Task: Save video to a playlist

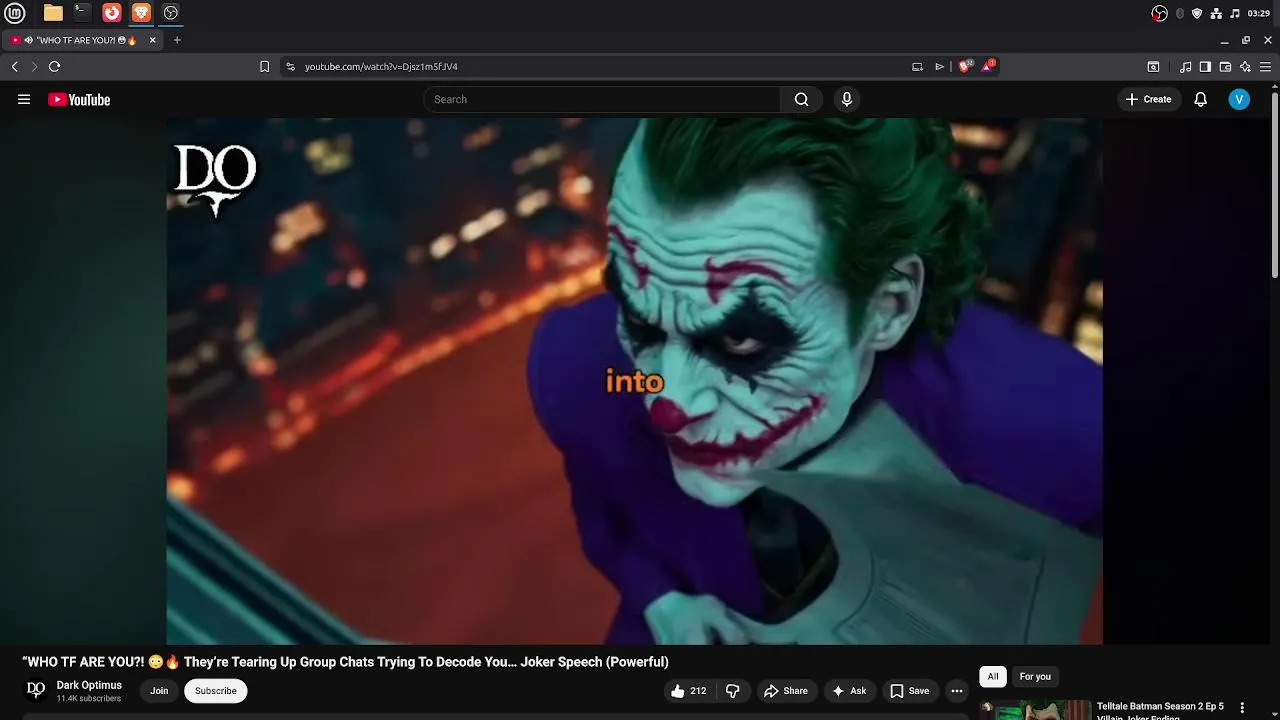Action: (909, 691)
